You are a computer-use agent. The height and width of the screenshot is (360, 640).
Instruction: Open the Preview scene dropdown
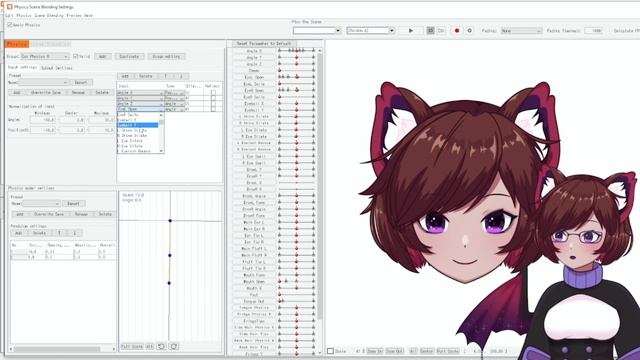371,31
